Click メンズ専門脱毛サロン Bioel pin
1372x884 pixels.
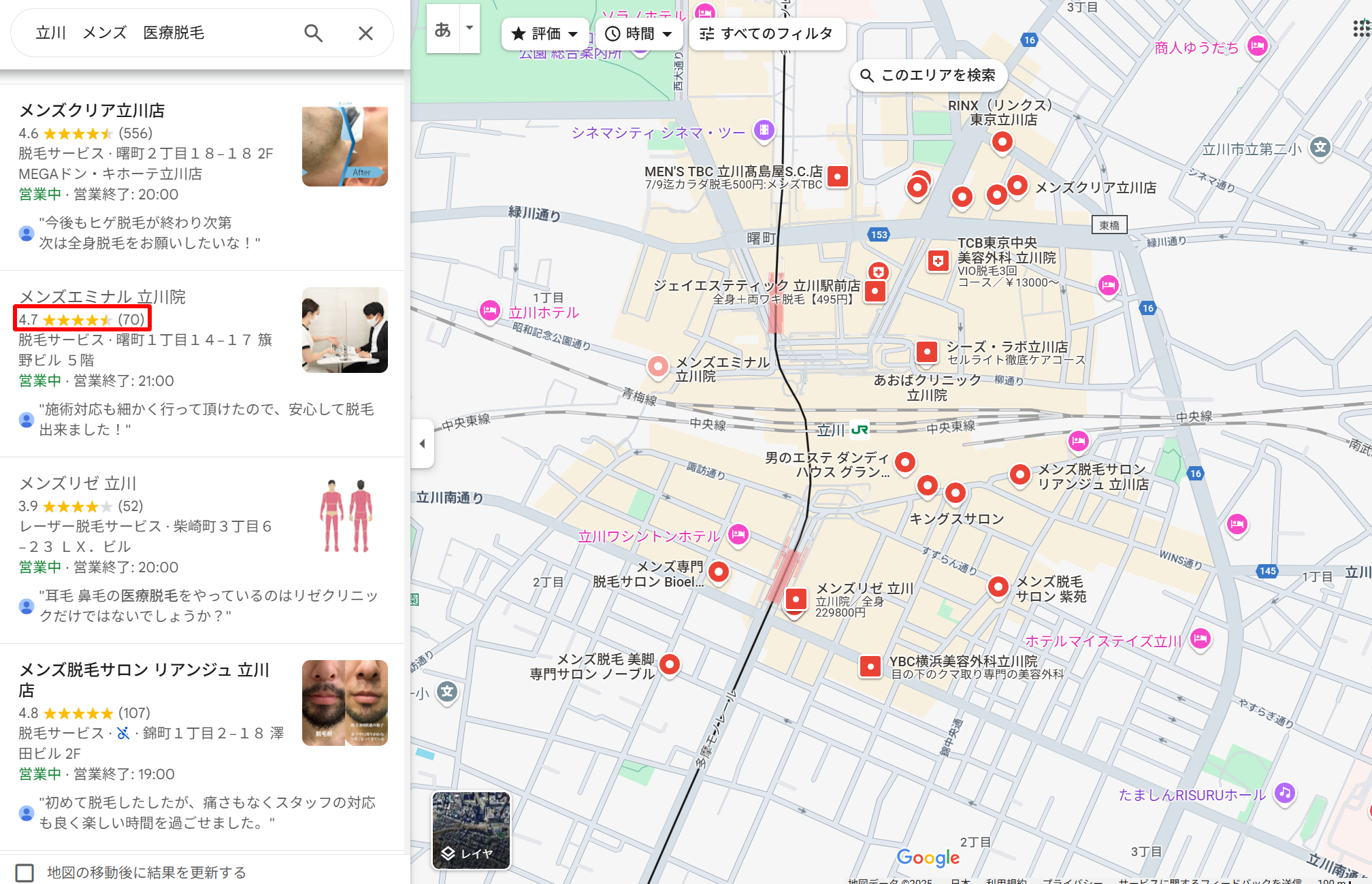(x=719, y=572)
